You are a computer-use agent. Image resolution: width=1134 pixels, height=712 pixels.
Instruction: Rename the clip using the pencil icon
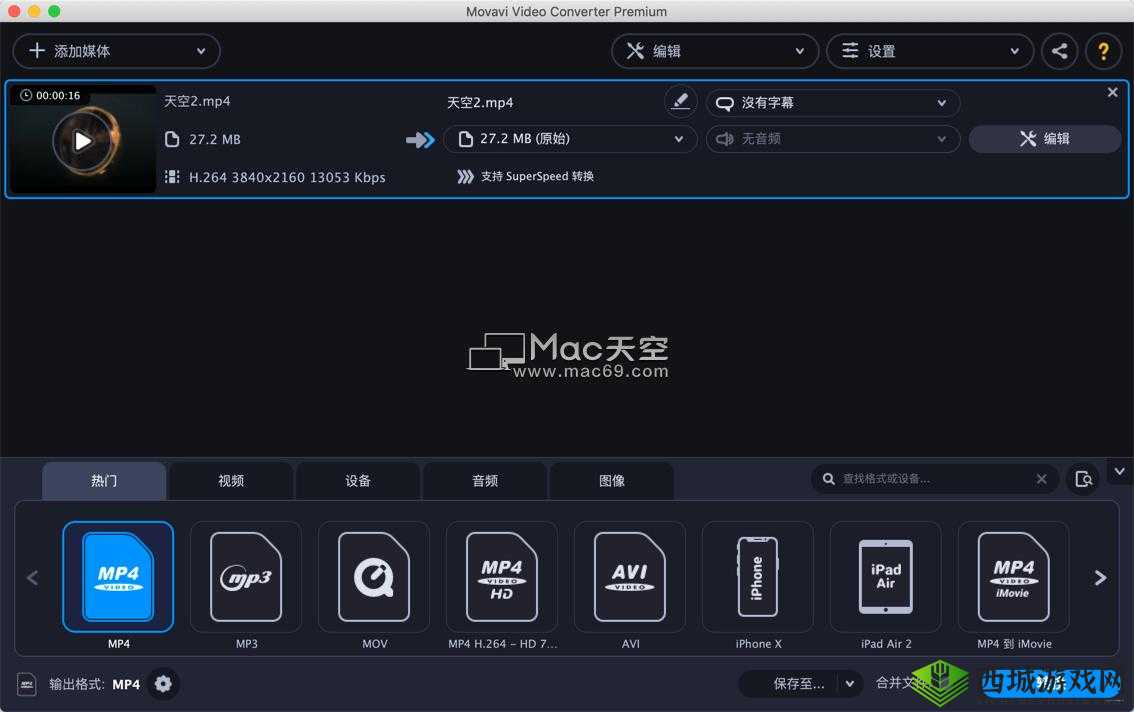[x=681, y=101]
